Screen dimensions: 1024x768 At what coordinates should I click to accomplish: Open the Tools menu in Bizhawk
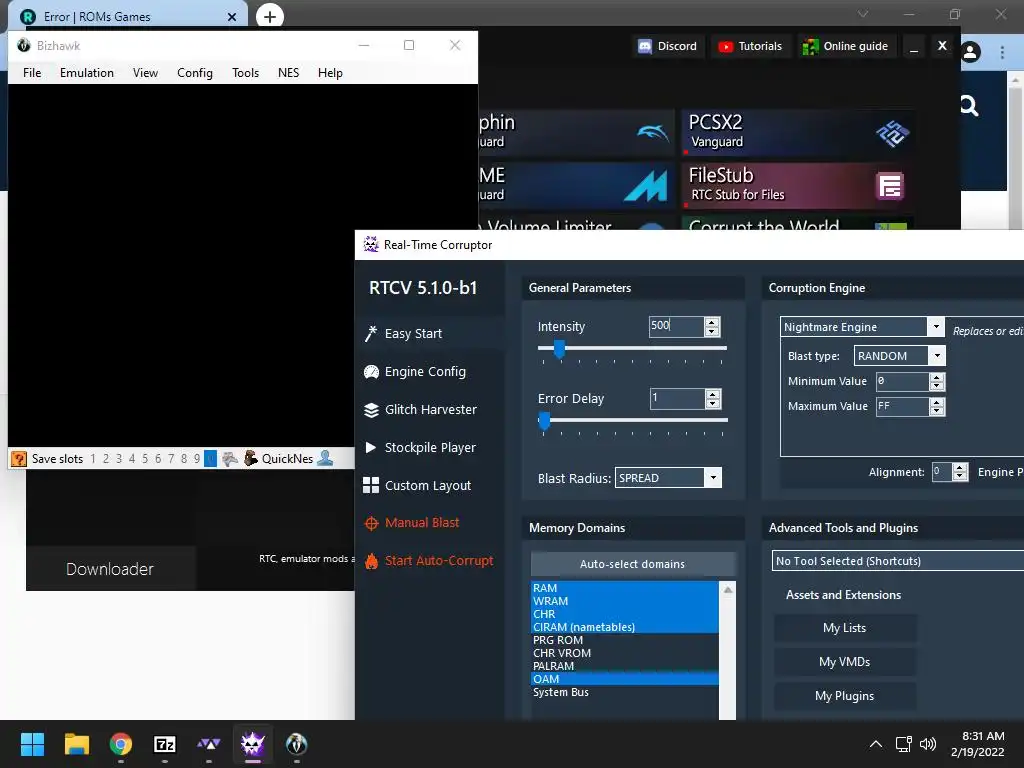point(246,72)
